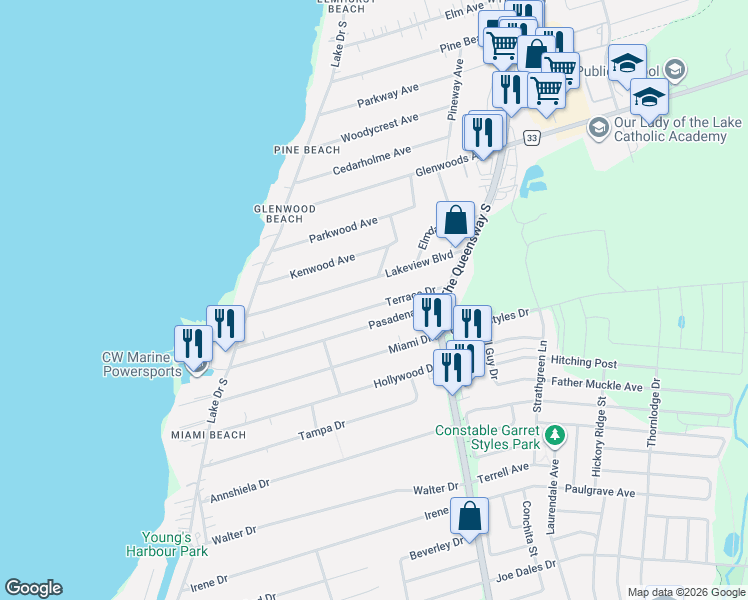Click the Beverley Dr label
748x600 pixels.
click(437, 548)
